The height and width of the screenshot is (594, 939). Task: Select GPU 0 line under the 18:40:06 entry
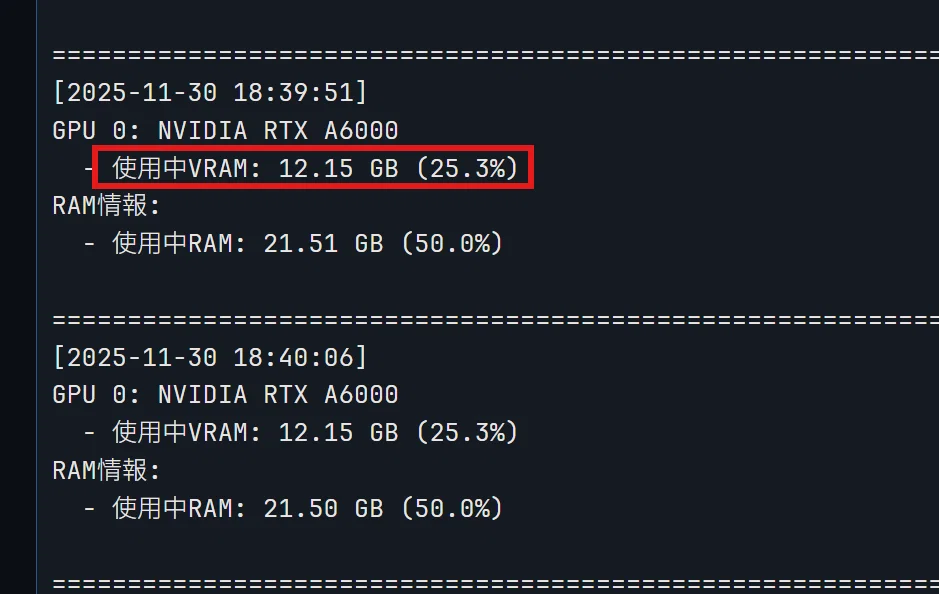point(225,395)
